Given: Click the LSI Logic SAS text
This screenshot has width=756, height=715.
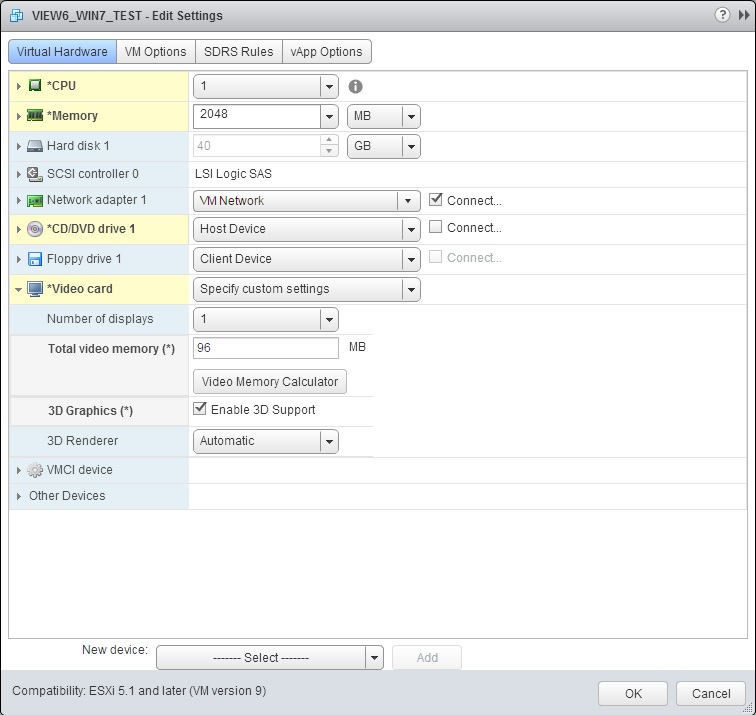Looking at the screenshot, I should 233,174.
